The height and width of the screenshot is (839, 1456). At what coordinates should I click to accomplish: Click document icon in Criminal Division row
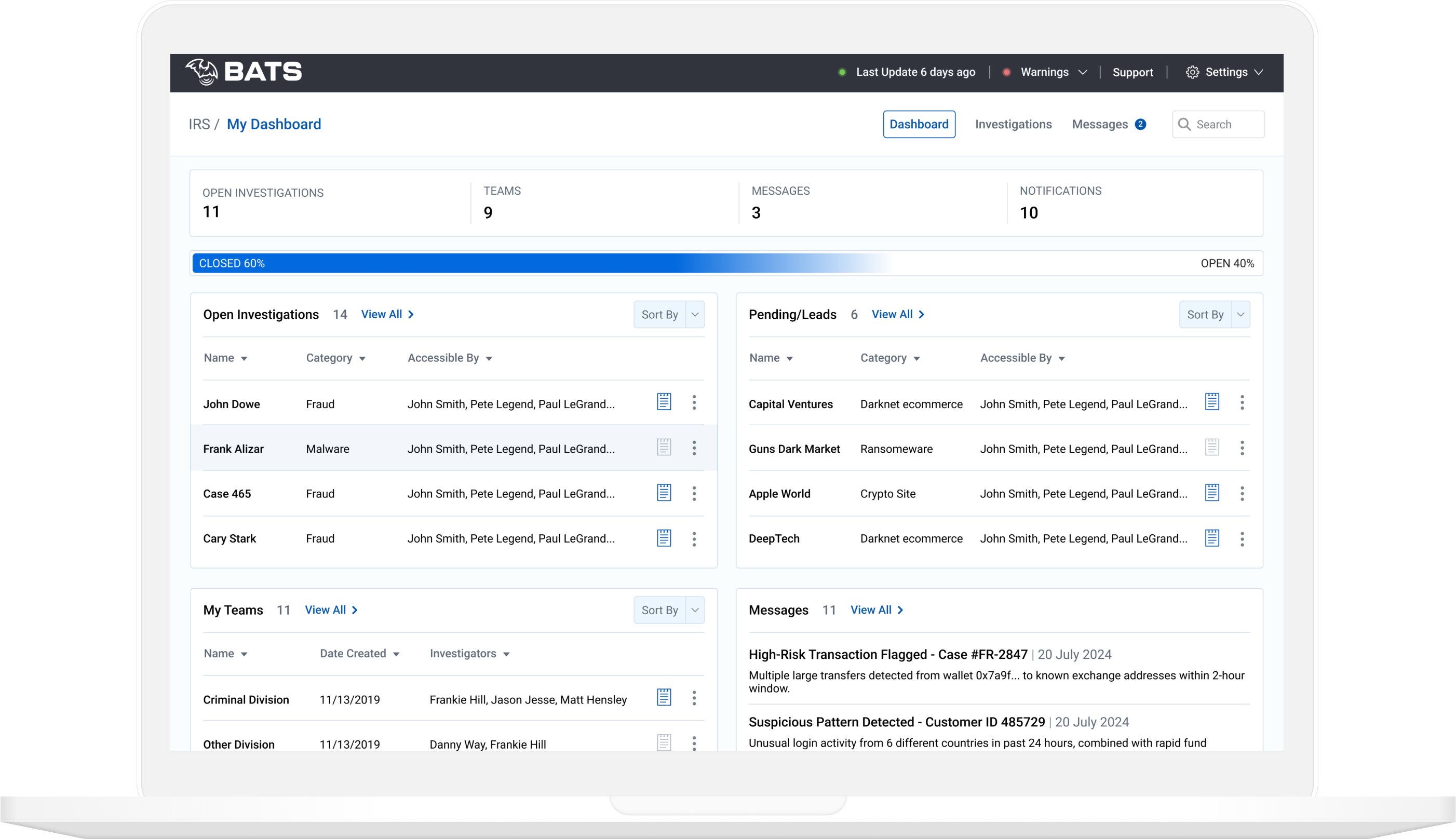click(664, 697)
